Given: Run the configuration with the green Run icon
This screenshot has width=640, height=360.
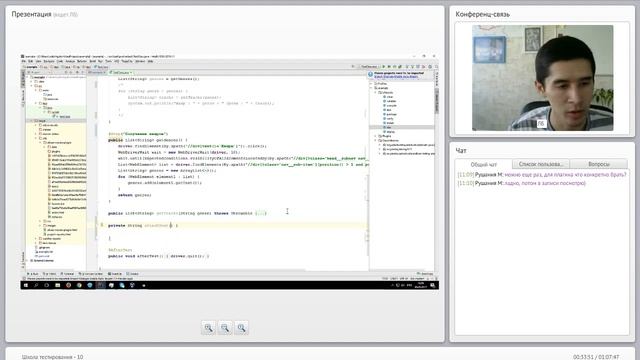Looking at the screenshot, I should 384,67.
